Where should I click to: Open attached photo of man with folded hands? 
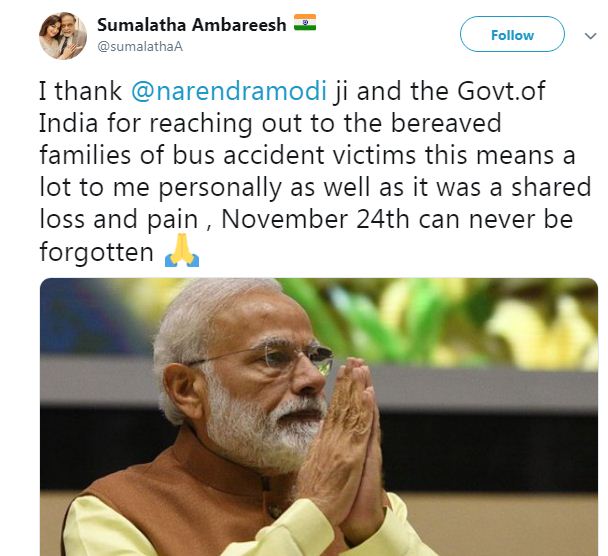(x=319, y=417)
